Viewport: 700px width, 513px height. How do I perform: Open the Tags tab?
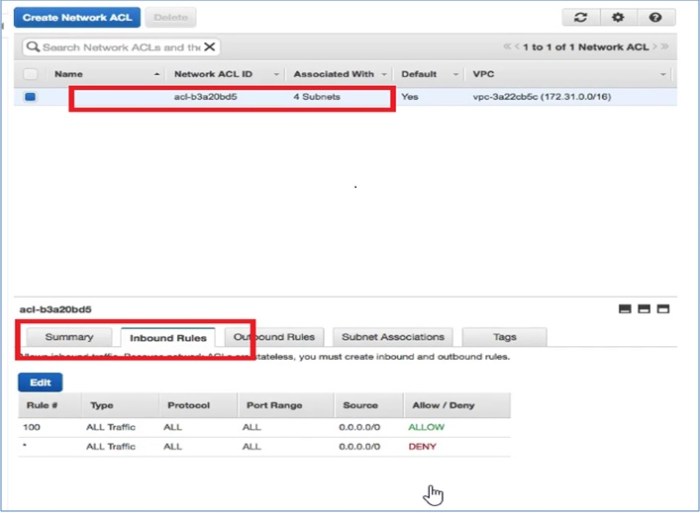pyautogui.click(x=504, y=337)
